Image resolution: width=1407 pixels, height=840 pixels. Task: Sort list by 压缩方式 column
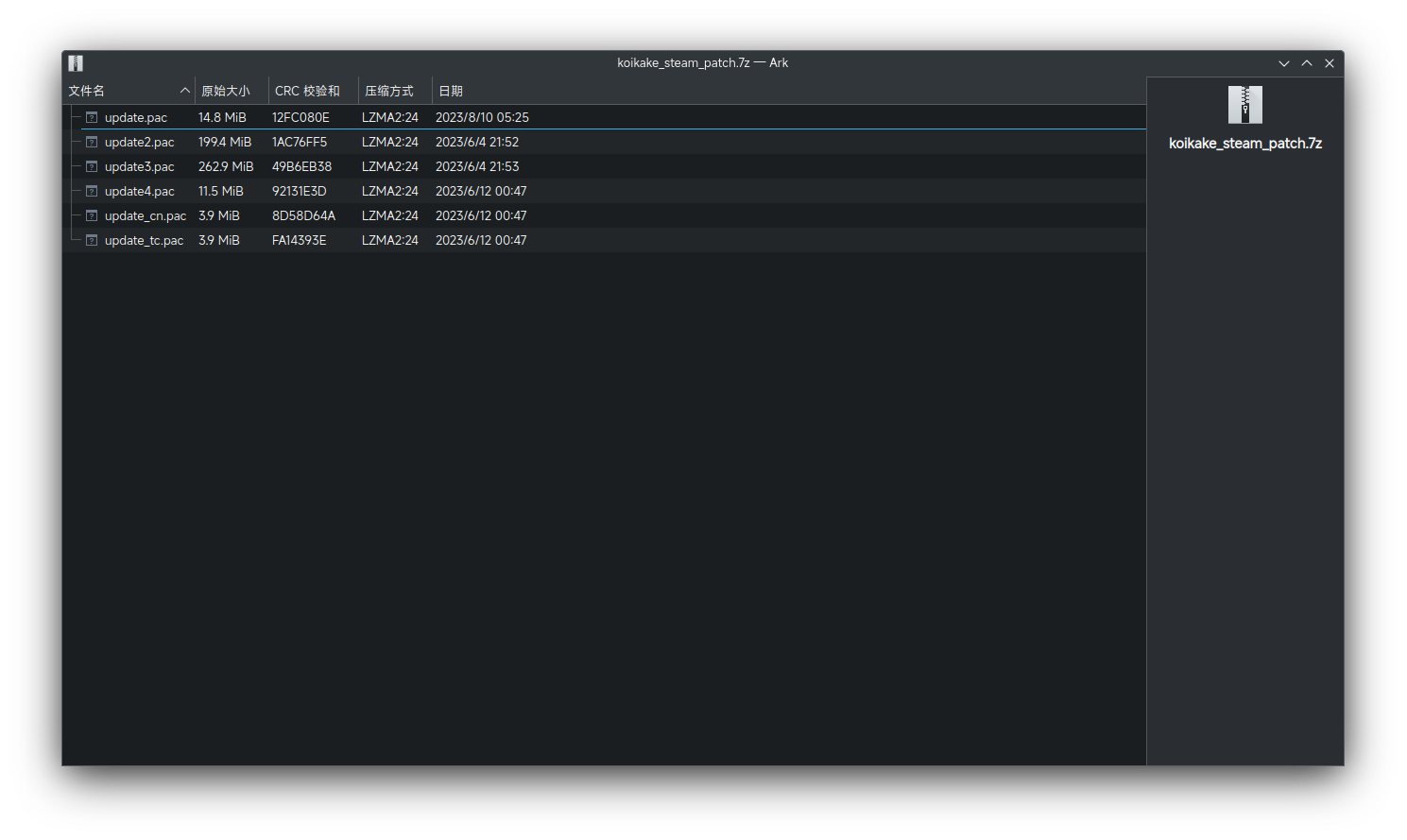click(x=395, y=91)
